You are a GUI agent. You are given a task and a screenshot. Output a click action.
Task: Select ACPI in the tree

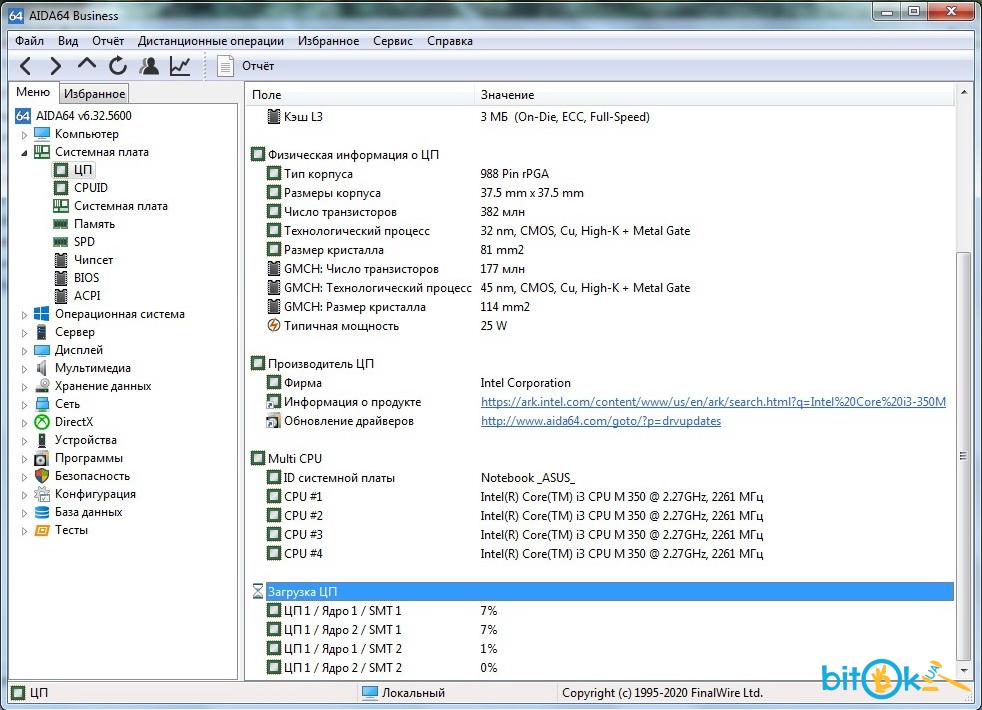tap(87, 296)
